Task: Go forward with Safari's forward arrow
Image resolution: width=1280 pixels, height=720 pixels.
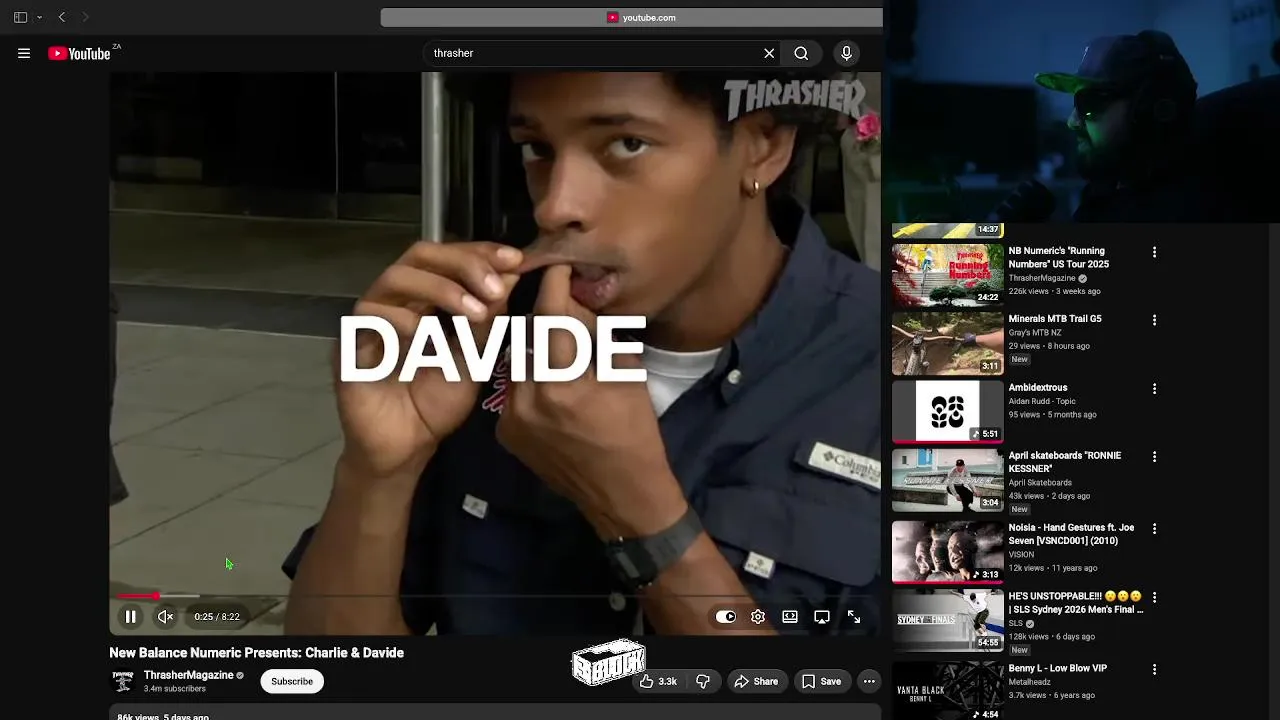Action: 85,17
